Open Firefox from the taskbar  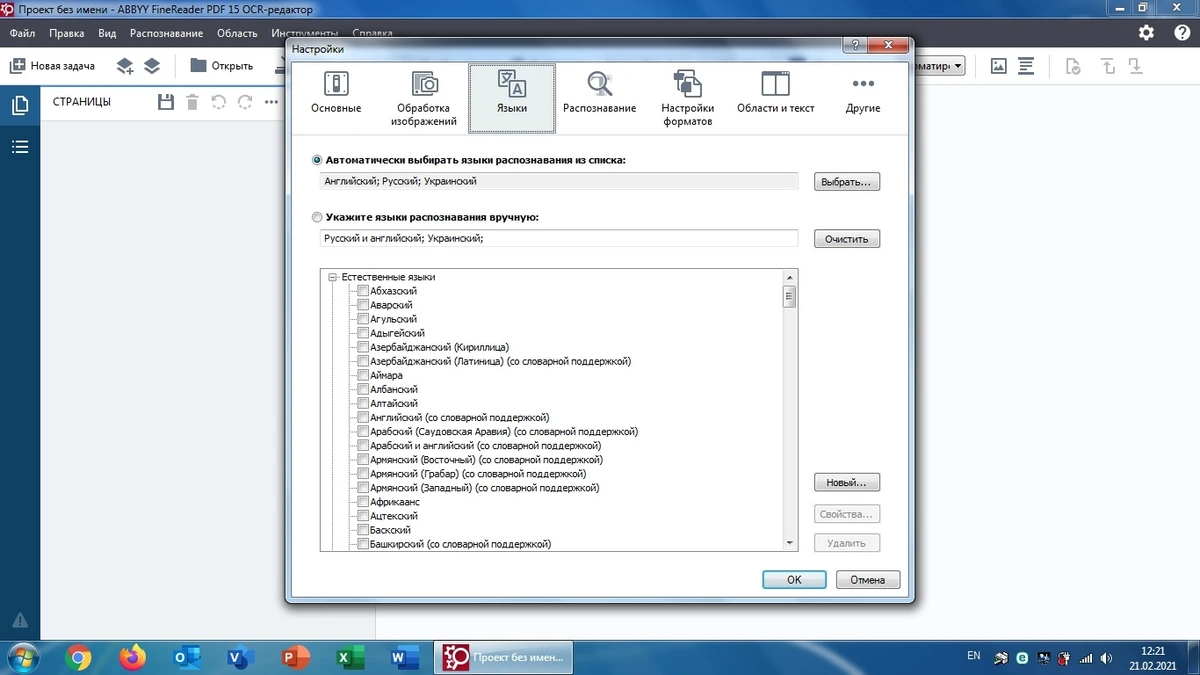pyautogui.click(x=132, y=657)
